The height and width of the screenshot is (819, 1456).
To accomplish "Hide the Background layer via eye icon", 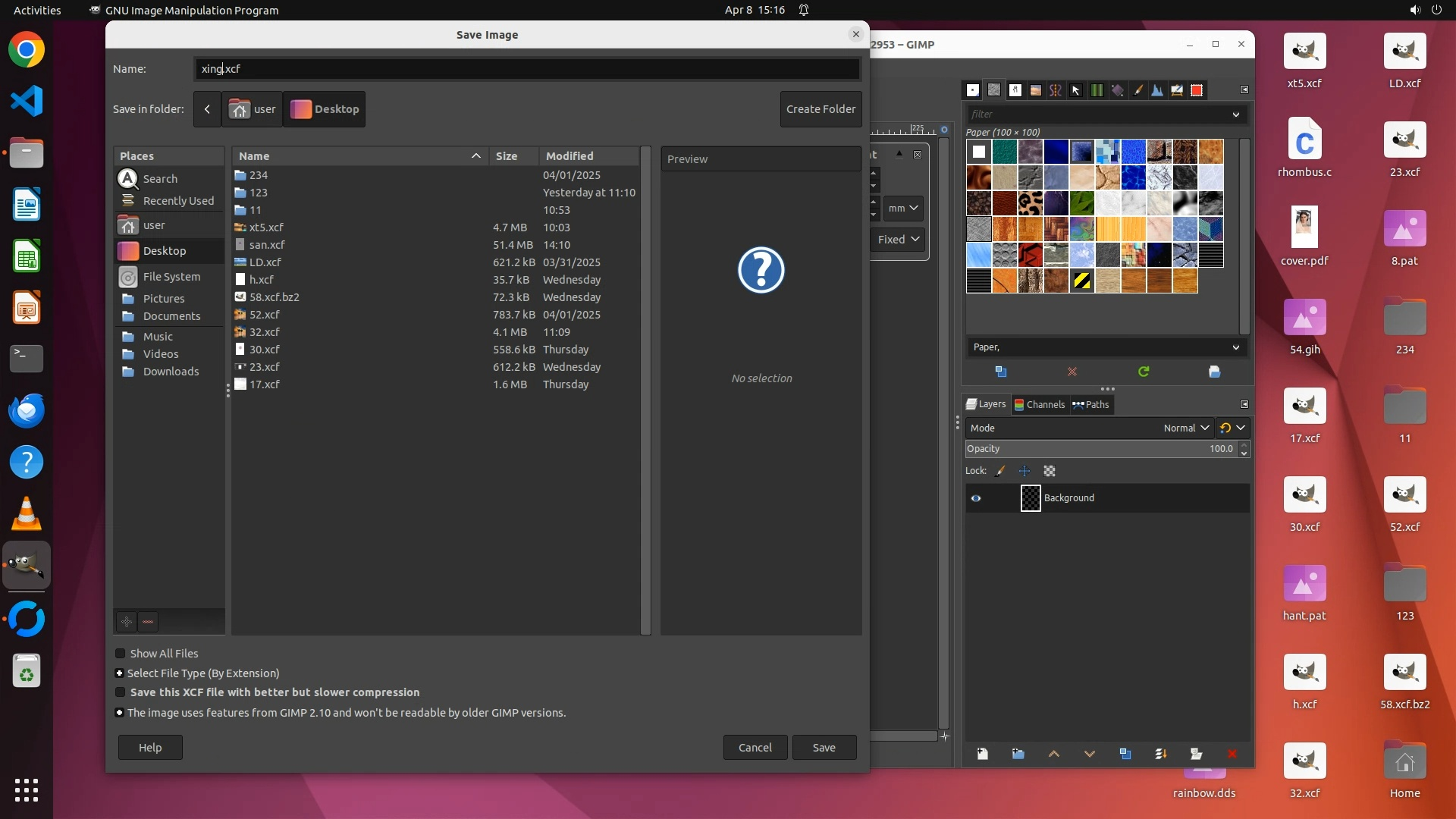I will click(976, 498).
